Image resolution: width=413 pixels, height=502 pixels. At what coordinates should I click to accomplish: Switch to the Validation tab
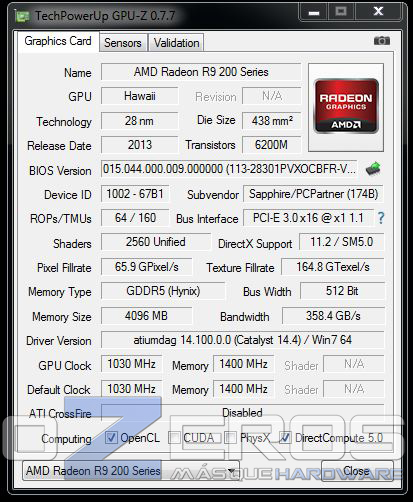pos(176,43)
